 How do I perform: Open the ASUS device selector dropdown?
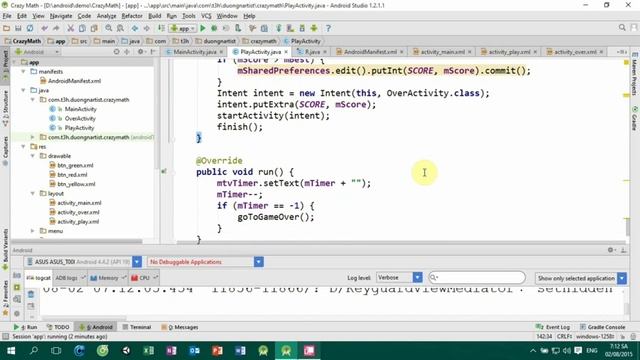point(137,262)
